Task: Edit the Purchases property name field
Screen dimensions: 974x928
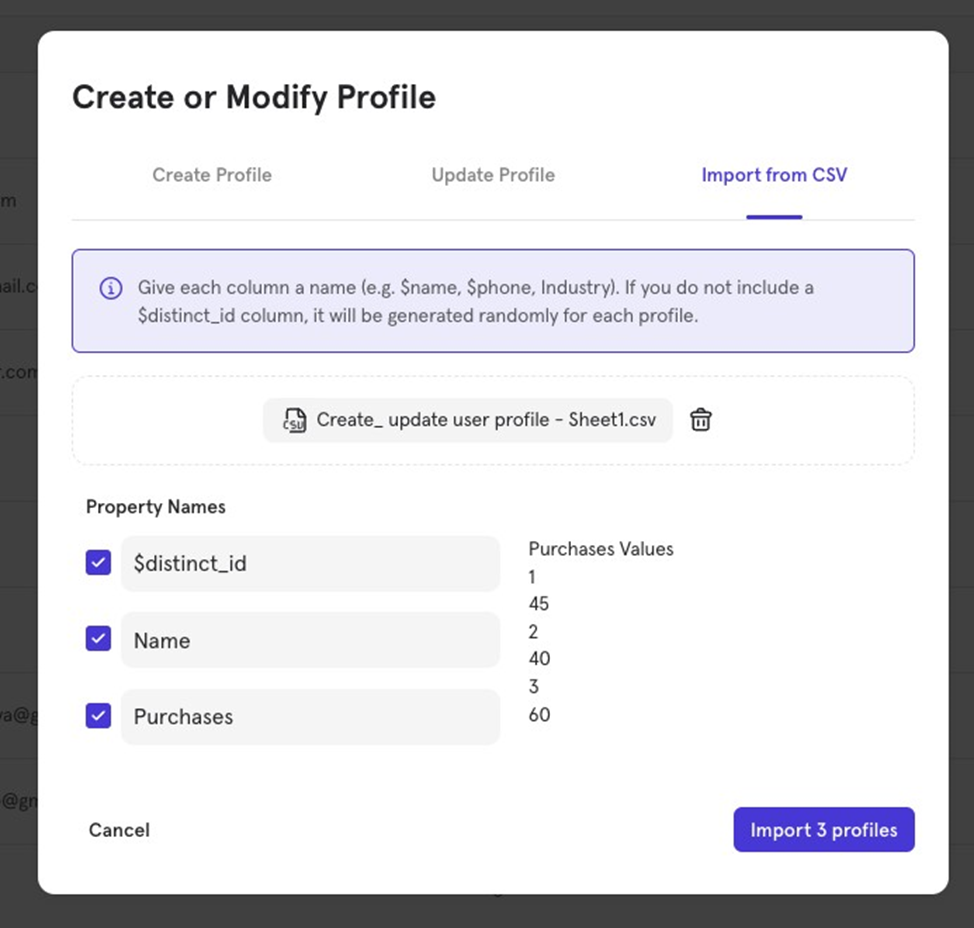Action: tap(310, 717)
